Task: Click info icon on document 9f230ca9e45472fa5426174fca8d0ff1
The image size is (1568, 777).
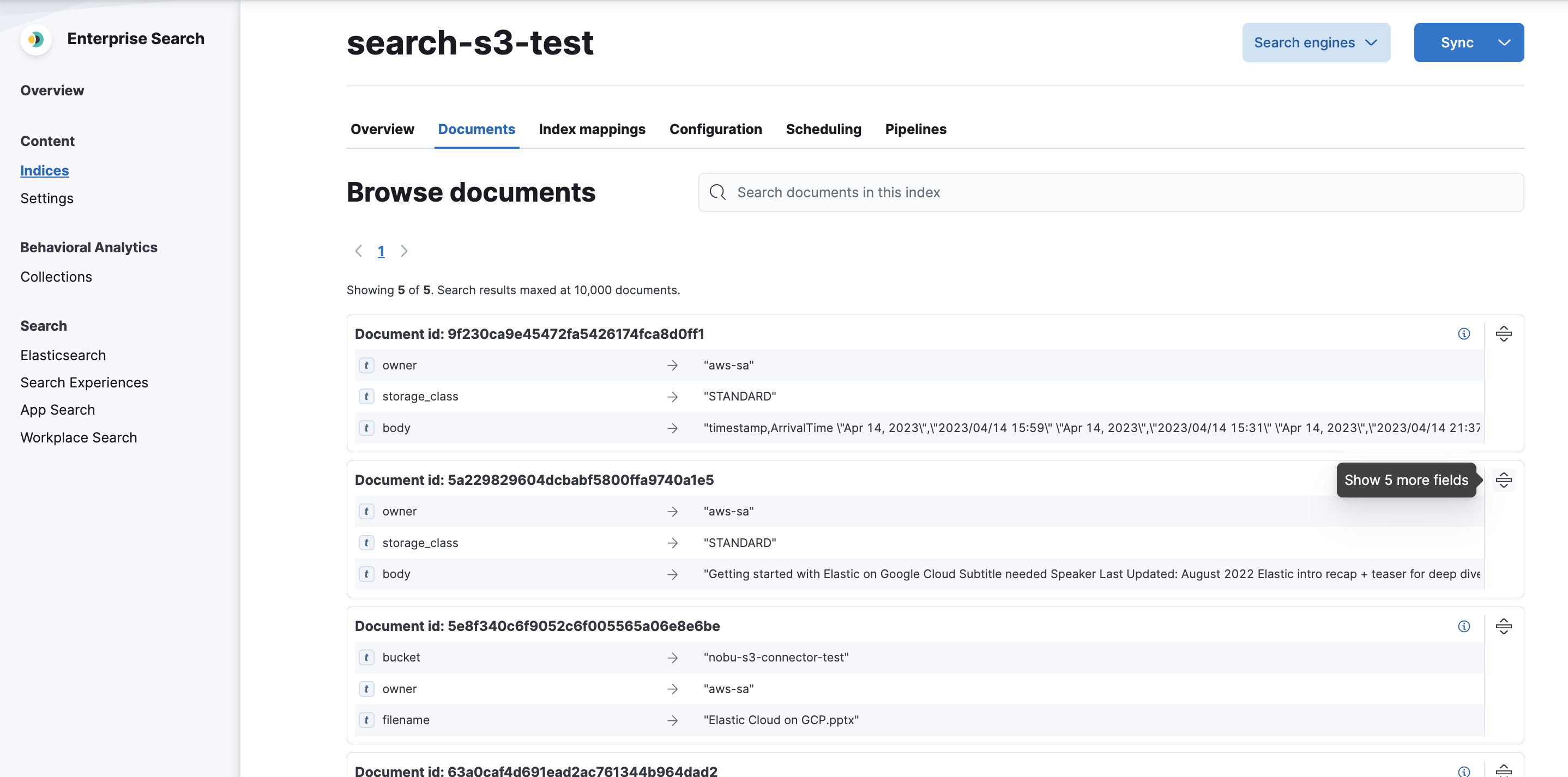Action: tap(1463, 333)
